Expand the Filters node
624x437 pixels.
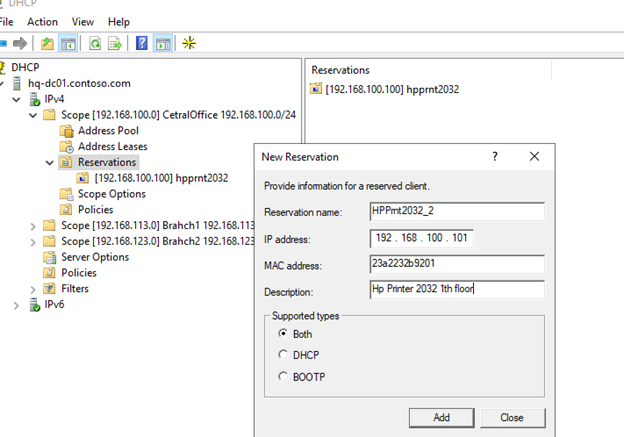click(33, 289)
